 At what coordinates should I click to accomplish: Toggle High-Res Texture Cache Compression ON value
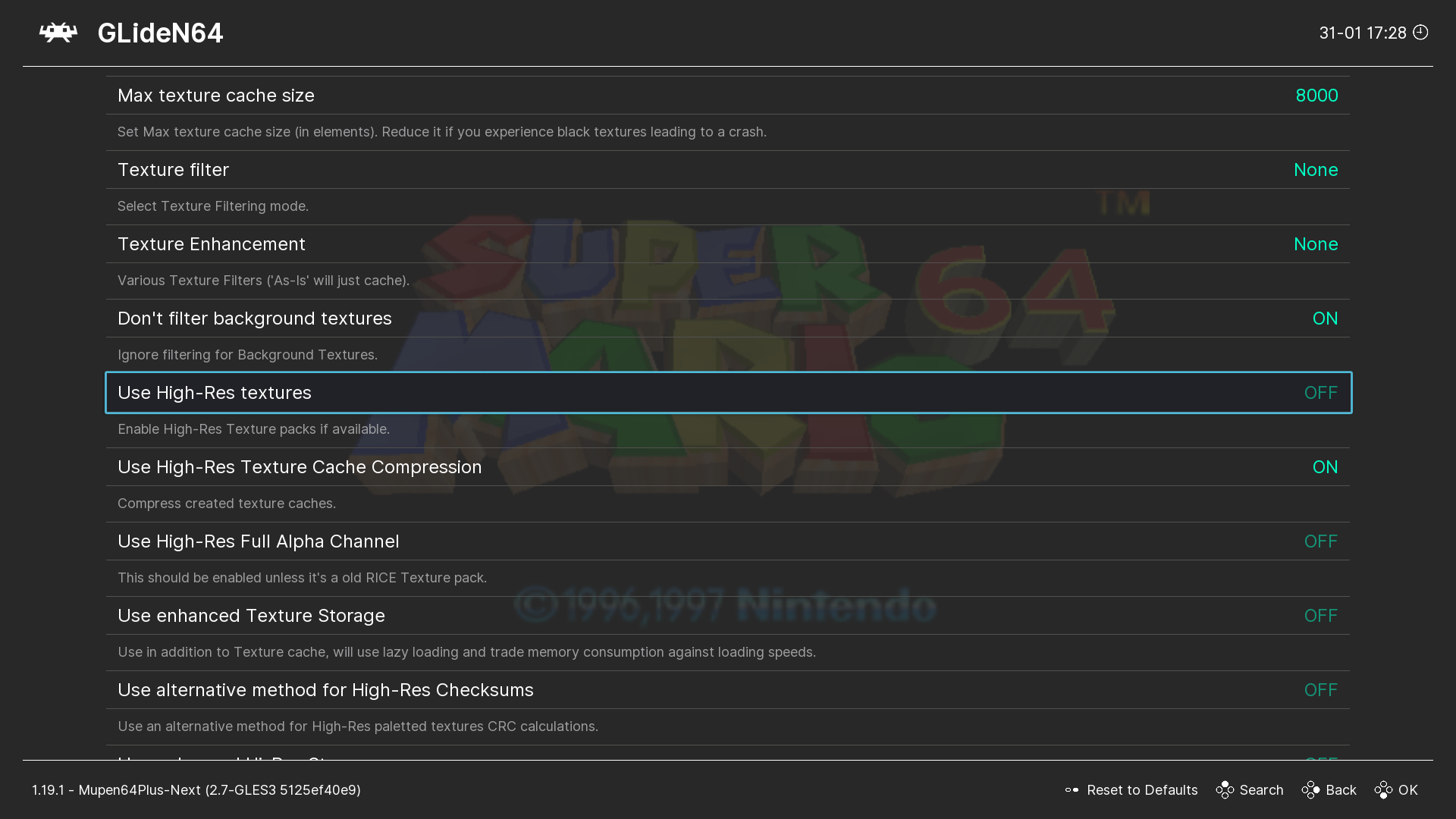[1325, 467]
